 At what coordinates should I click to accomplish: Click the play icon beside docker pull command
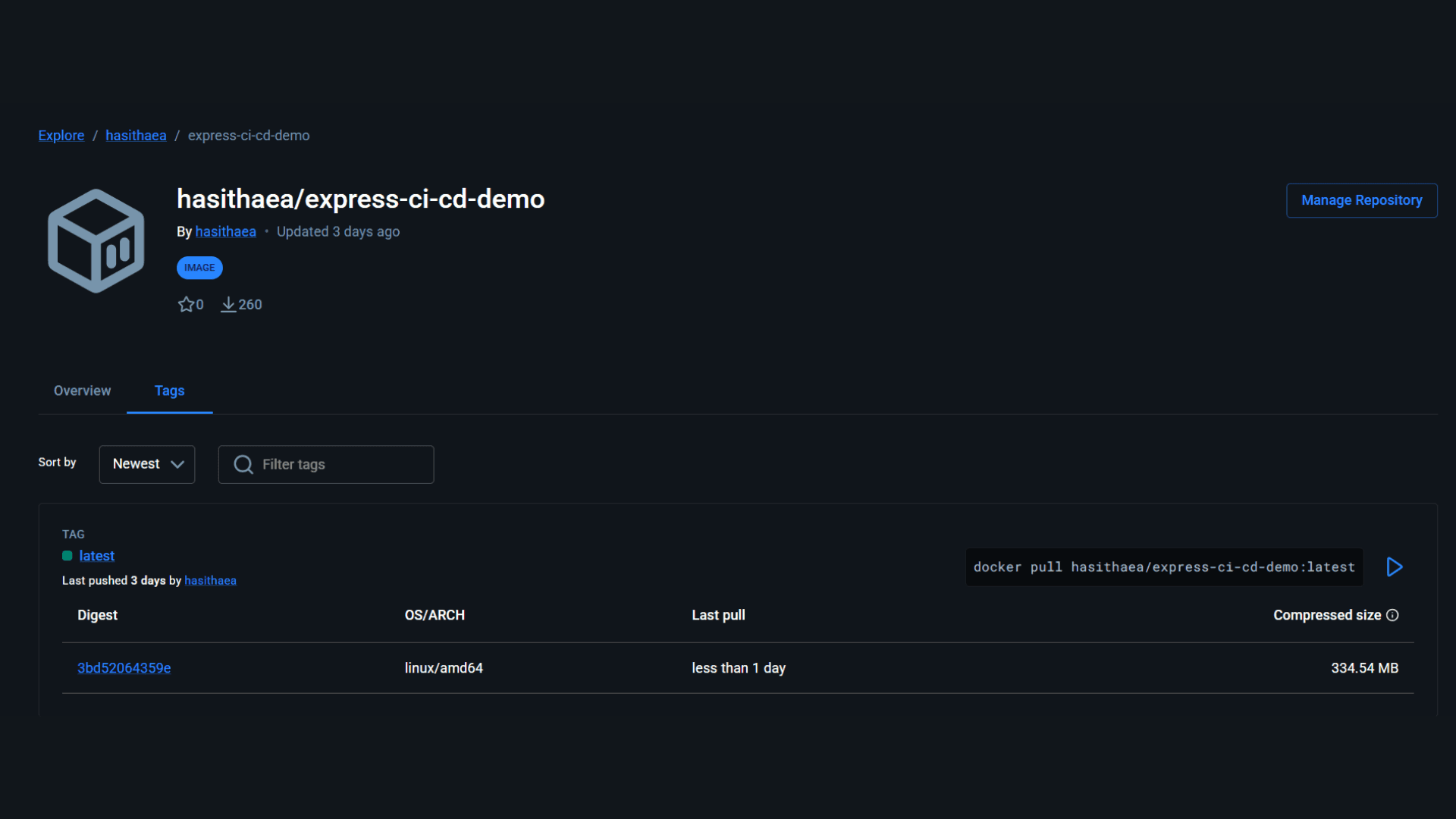pos(1394,566)
